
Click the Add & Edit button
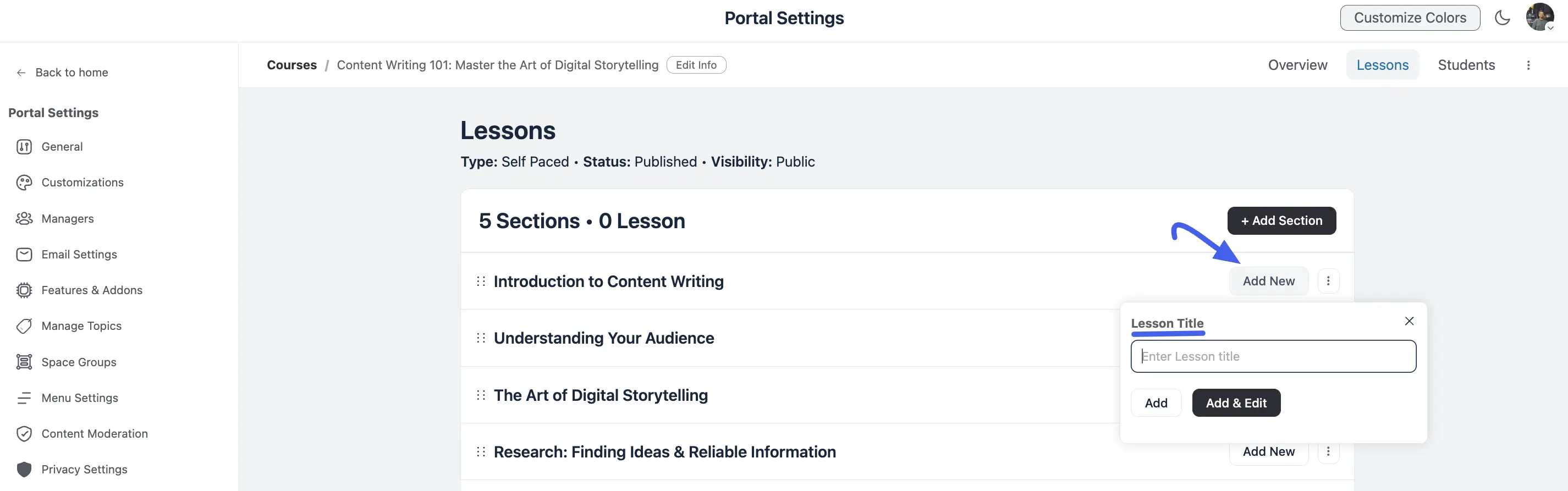(1236, 403)
